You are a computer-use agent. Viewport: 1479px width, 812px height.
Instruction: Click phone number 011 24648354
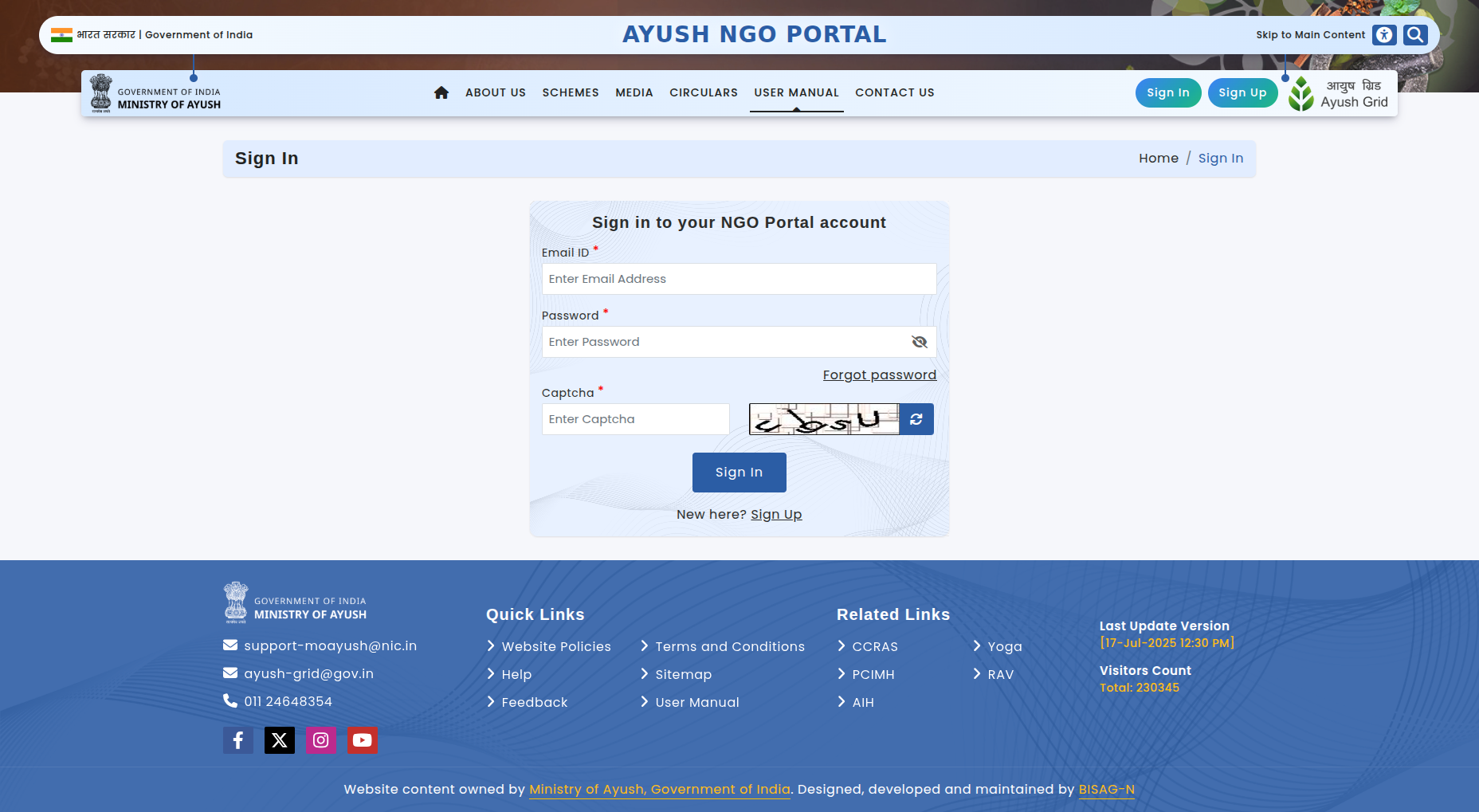tap(288, 702)
